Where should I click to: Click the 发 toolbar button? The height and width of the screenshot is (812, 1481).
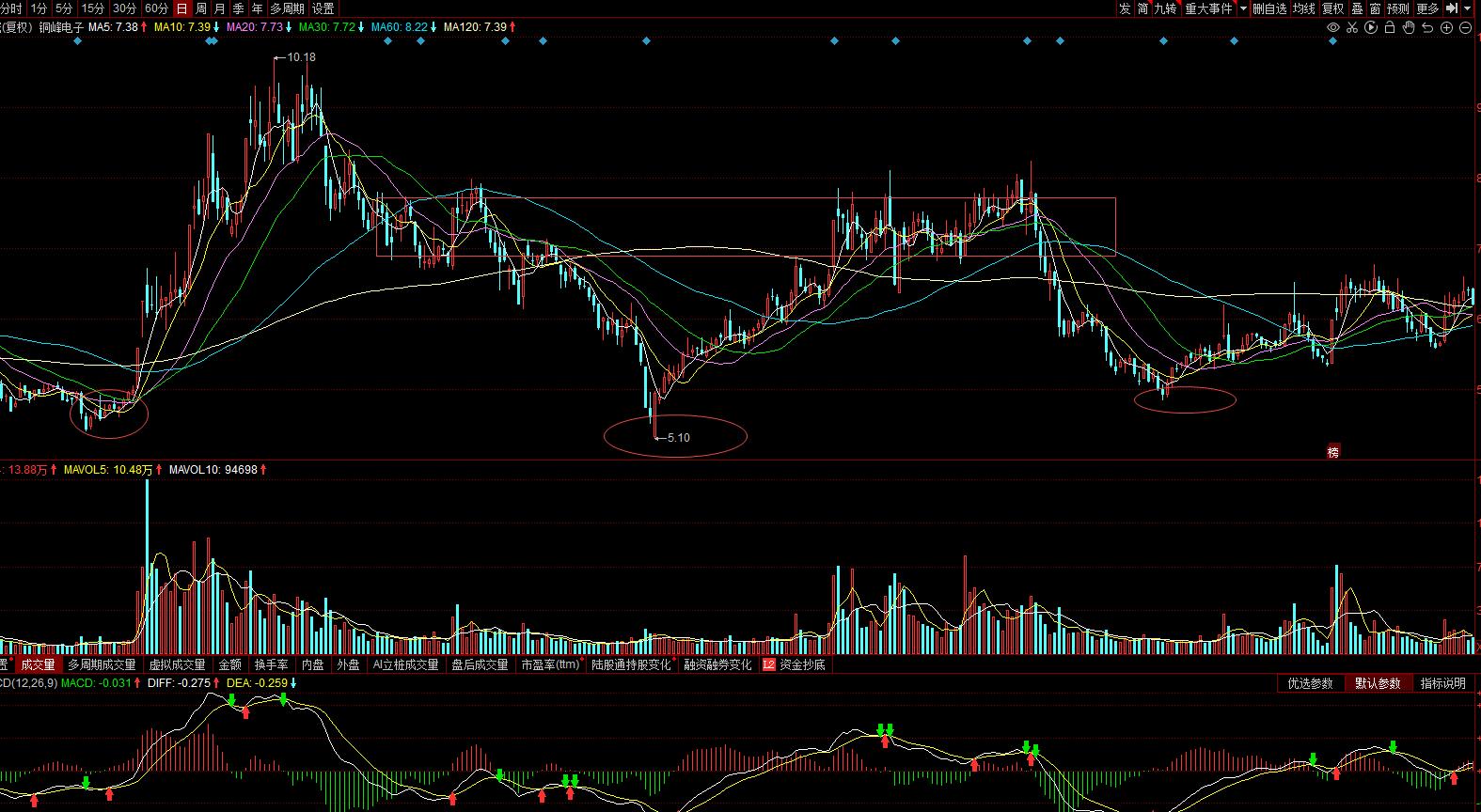(x=1125, y=8)
